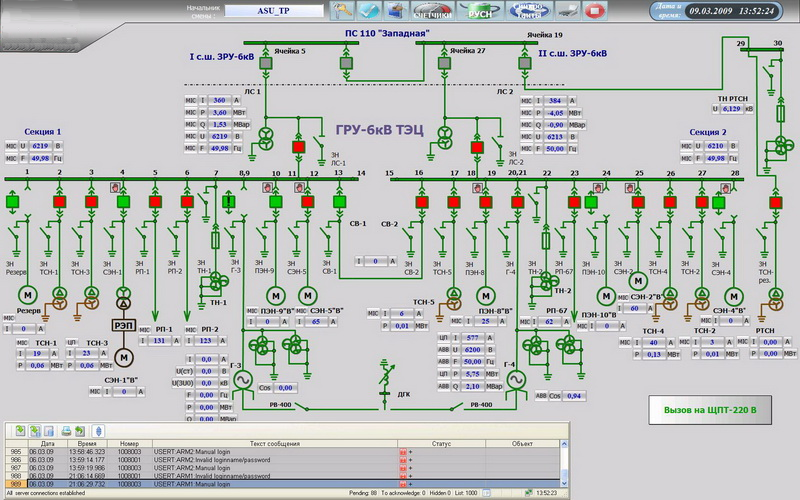Click hand icon beside cell 10
The width and height of the screenshot is (800, 500).
pyautogui.click(x=267, y=187)
